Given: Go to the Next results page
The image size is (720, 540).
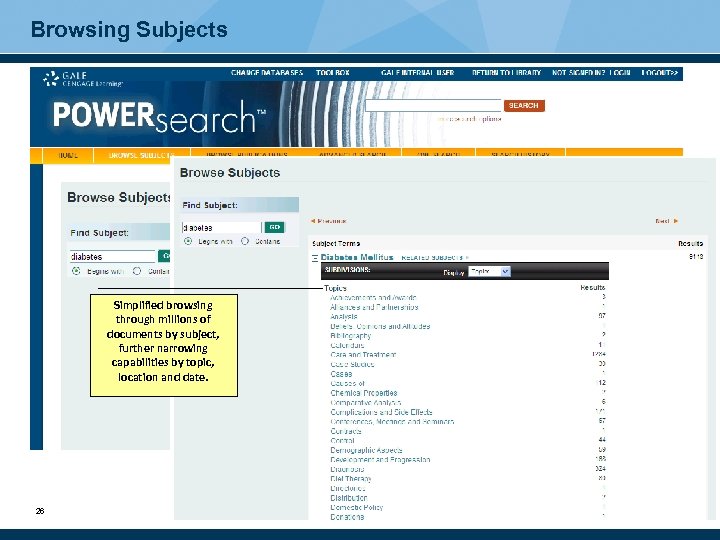Looking at the screenshot, I should click(667, 221).
